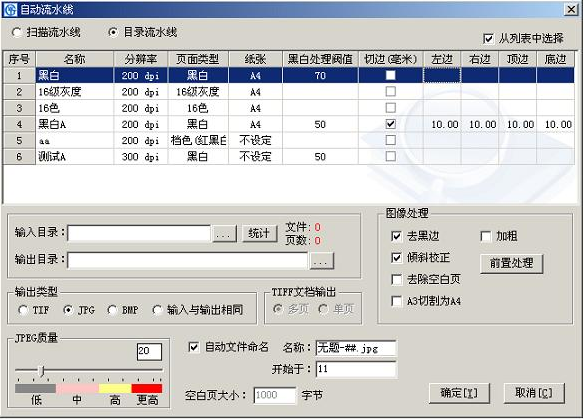Click the threshold cell 70

click(x=320, y=76)
